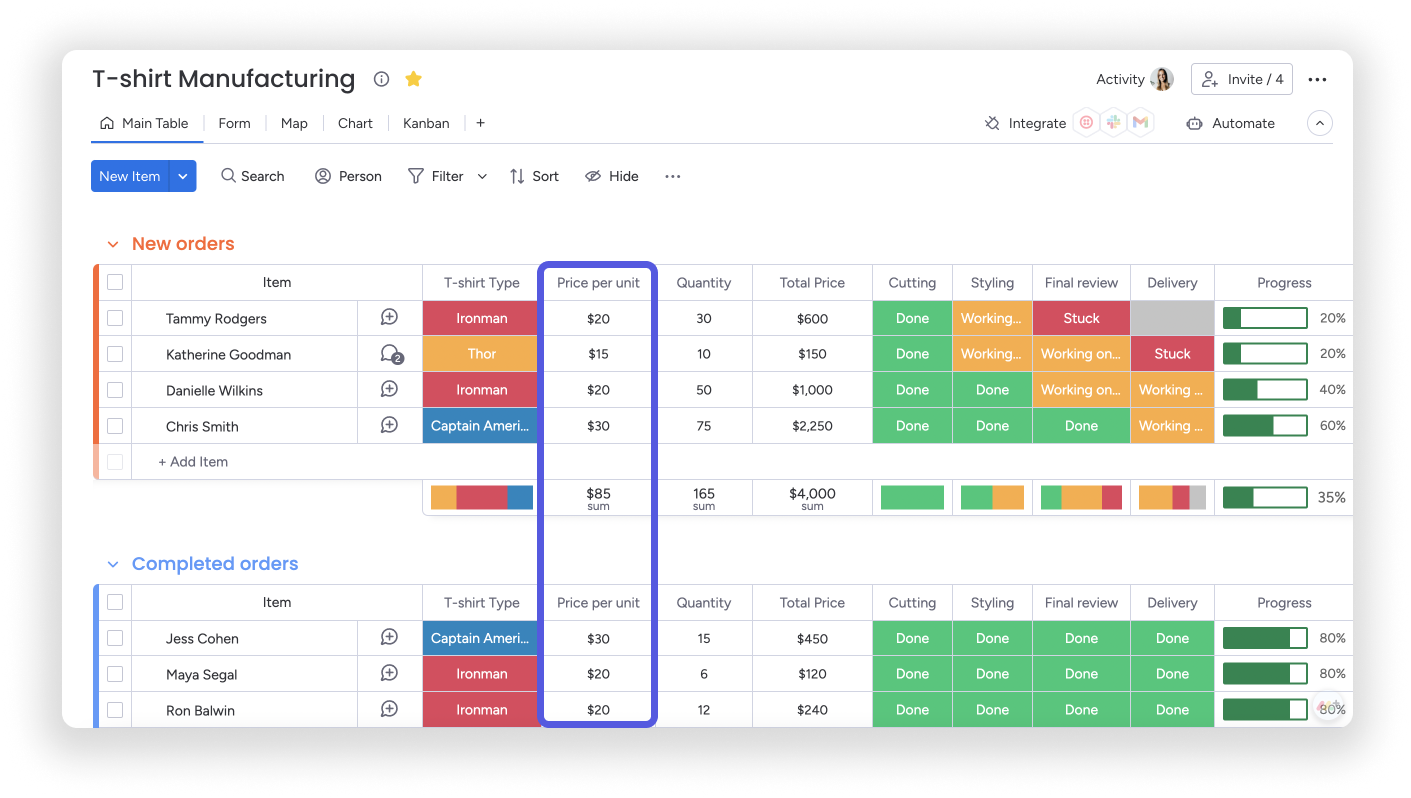Check the Ron Balwin row checkbox

115,710
